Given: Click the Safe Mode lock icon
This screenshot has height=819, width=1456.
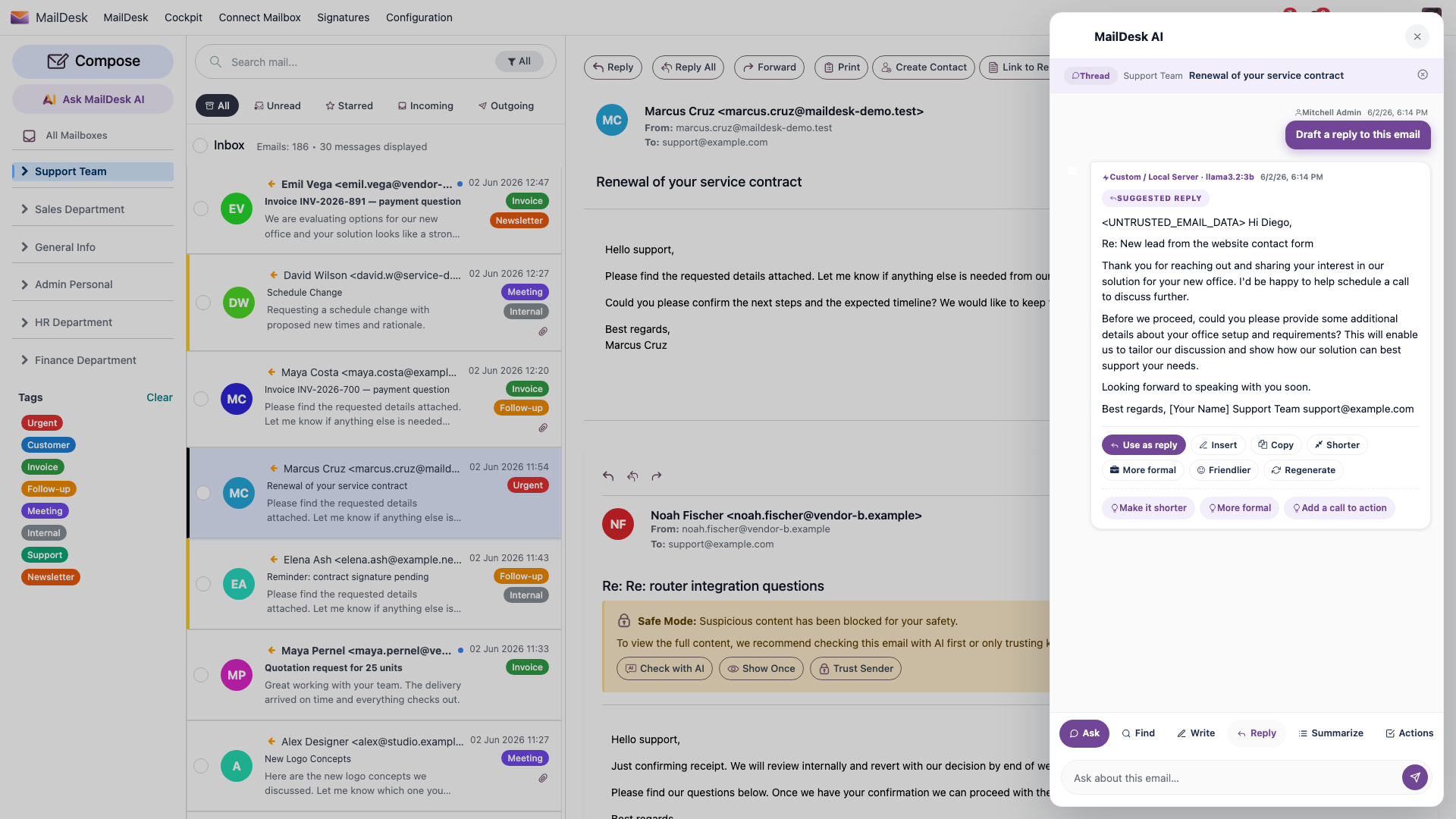Looking at the screenshot, I should (x=624, y=621).
